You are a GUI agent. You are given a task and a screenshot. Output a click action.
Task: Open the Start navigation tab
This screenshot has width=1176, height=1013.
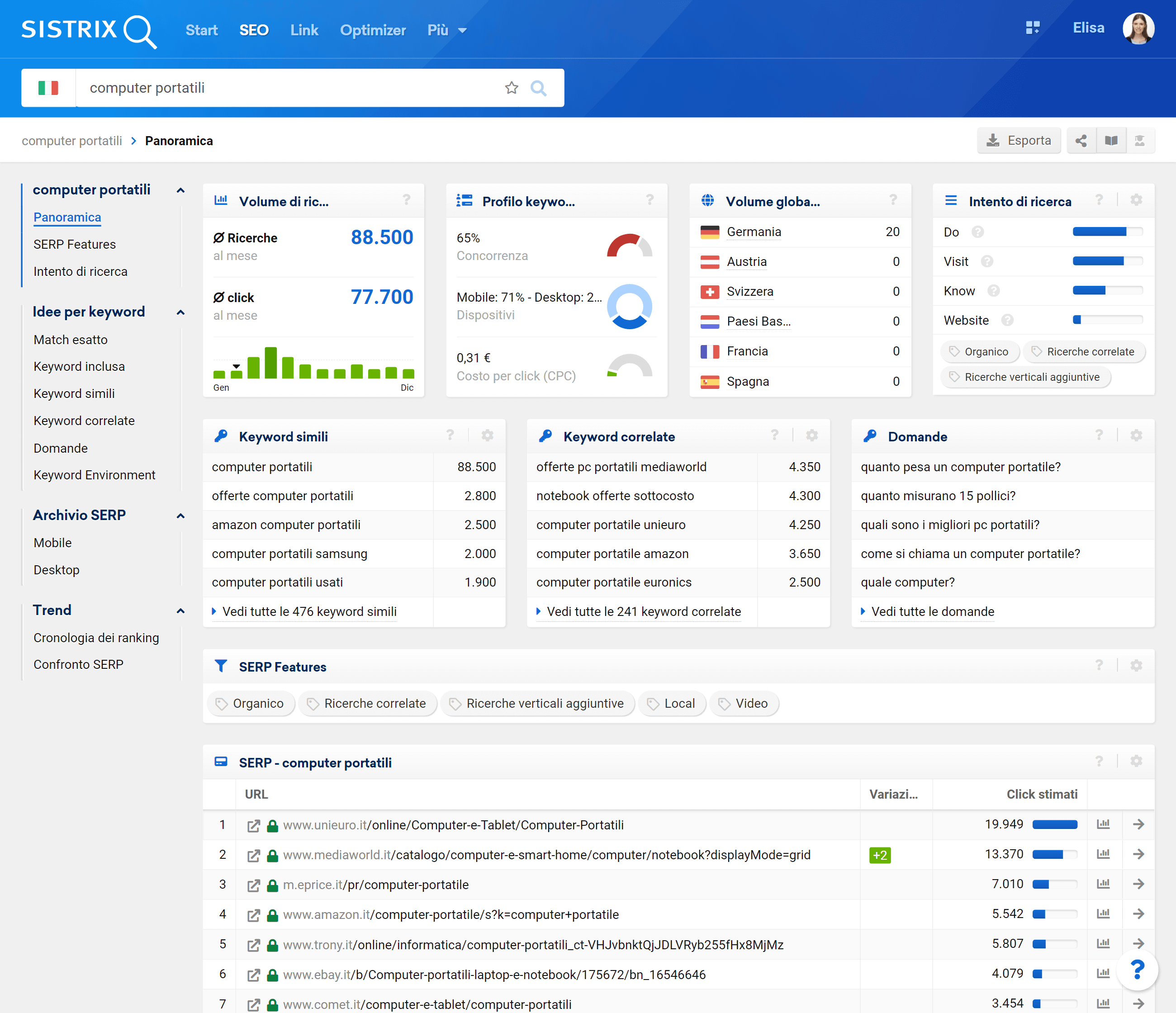(201, 30)
